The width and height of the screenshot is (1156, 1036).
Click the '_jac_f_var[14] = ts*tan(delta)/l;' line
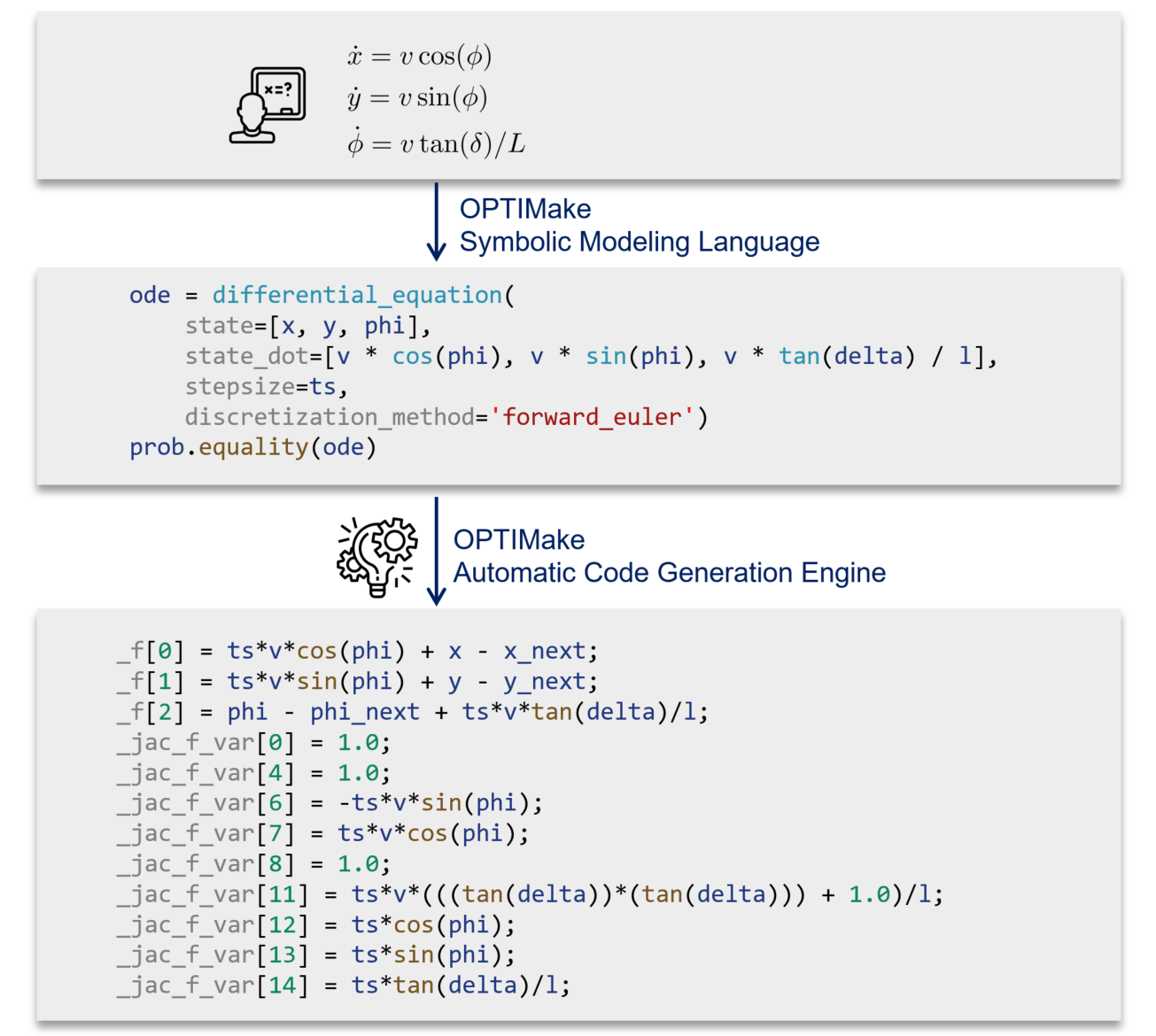coord(344,986)
